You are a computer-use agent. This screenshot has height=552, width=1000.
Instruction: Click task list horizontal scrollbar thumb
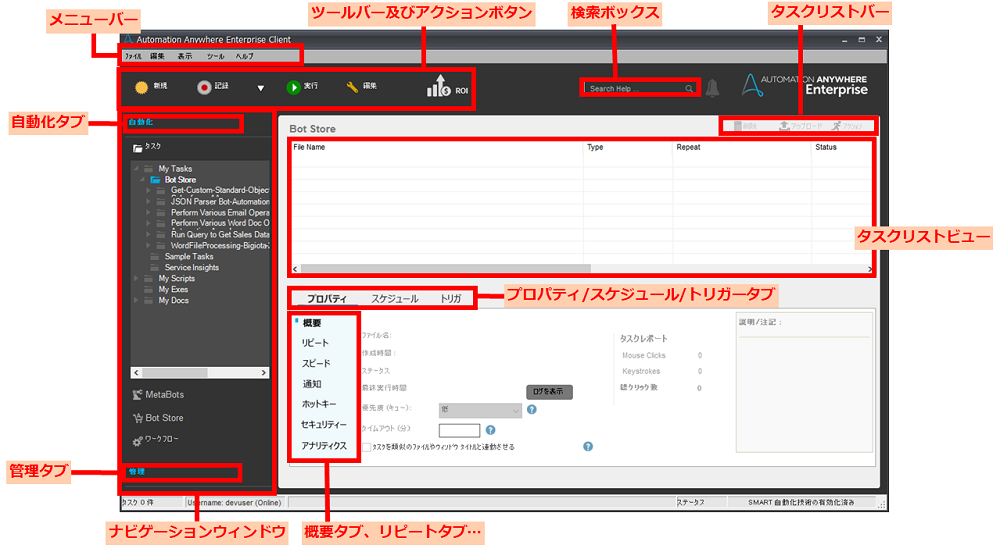[445, 269]
